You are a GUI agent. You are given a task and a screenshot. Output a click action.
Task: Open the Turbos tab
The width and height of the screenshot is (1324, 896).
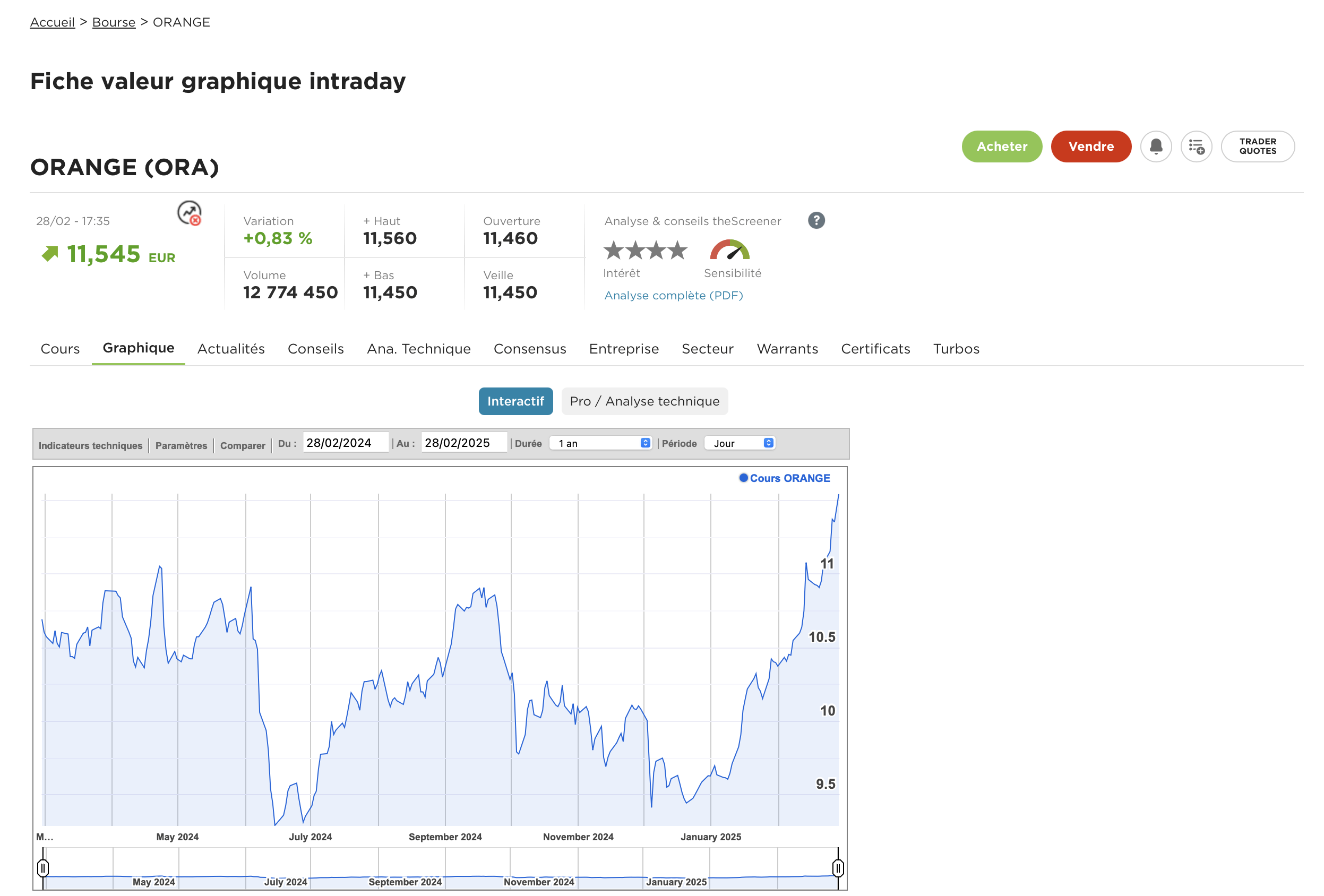click(956, 349)
